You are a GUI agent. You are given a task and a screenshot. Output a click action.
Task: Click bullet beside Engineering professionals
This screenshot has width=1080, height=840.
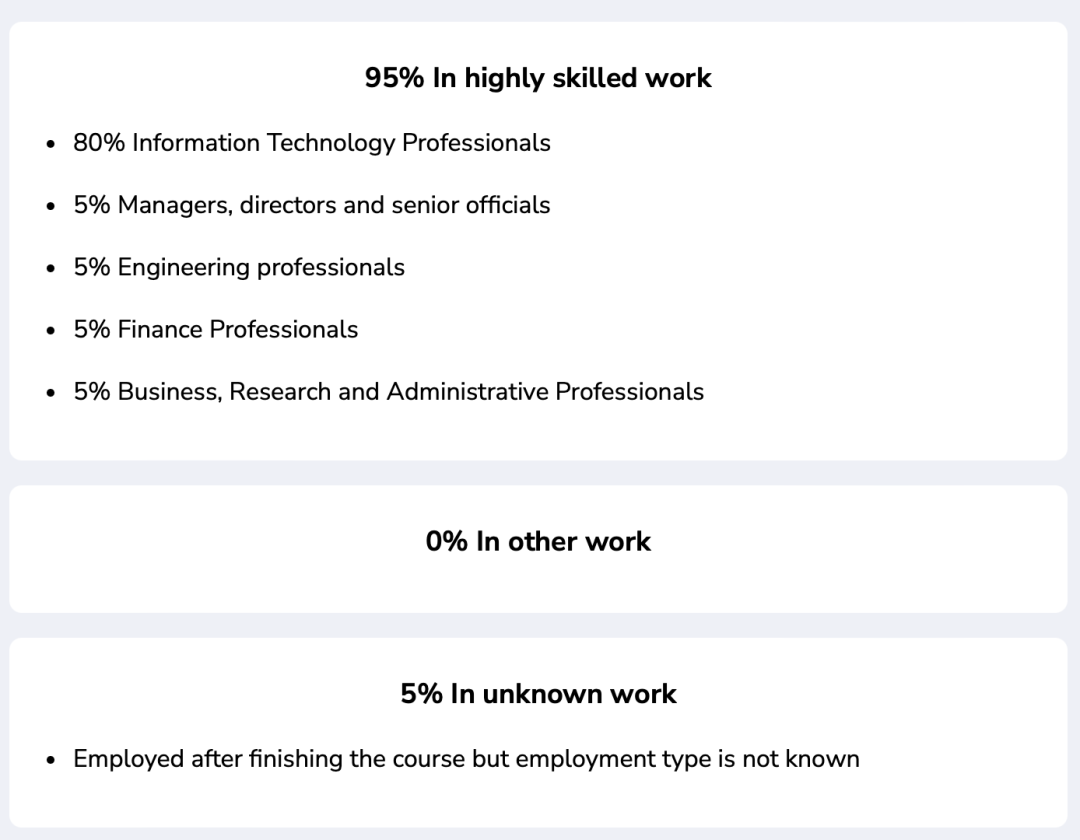tap(50, 268)
